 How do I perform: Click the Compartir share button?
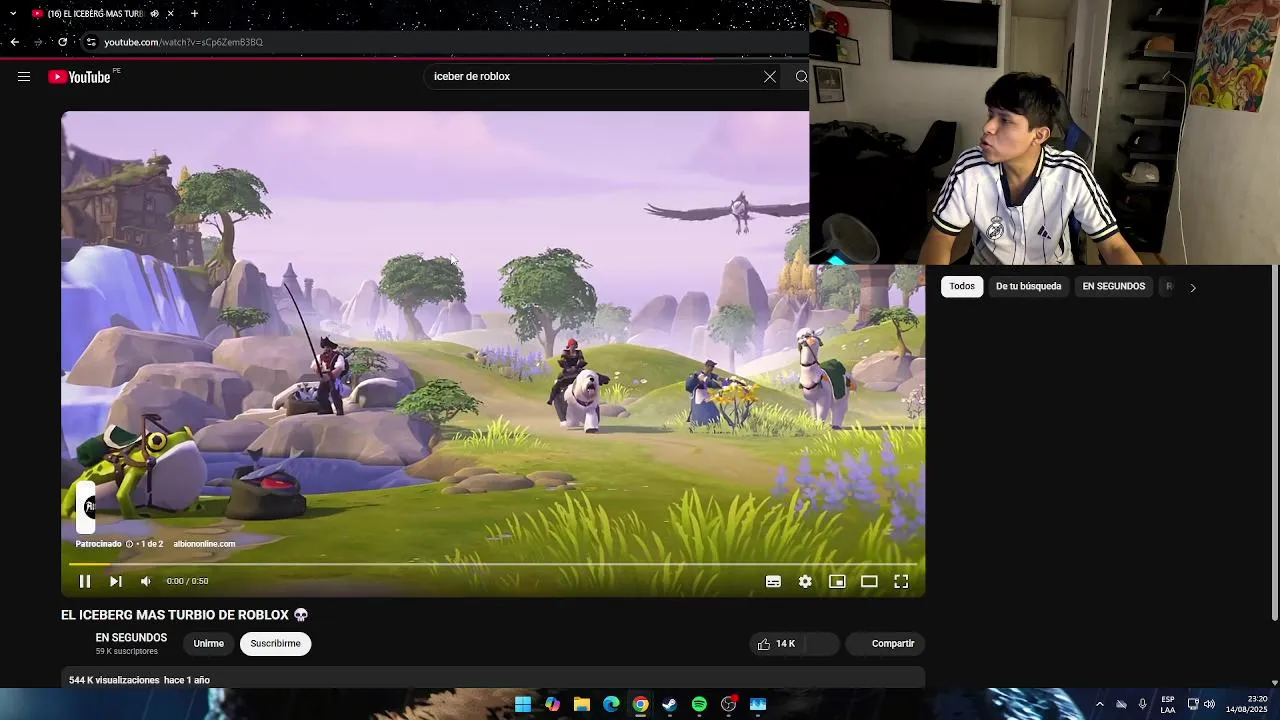point(885,644)
